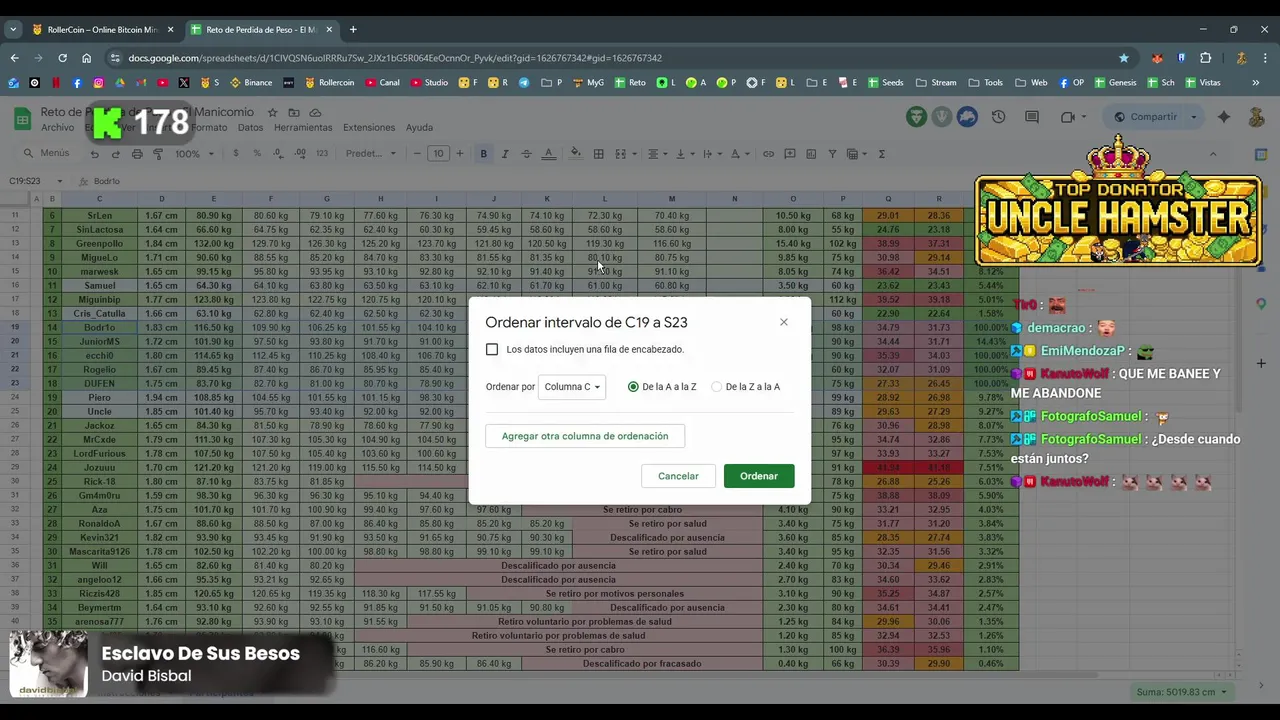Image resolution: width=1280 pixels, height=720 pixels.
Task: Open the font family dropdown
Action: tap(371, 154)
